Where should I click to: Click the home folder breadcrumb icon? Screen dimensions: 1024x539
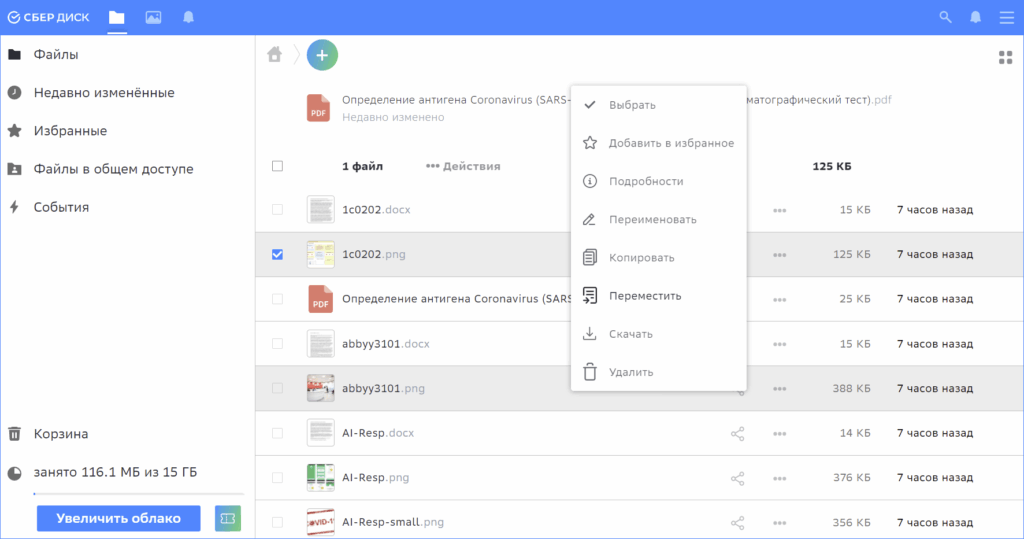pos(274,55)
